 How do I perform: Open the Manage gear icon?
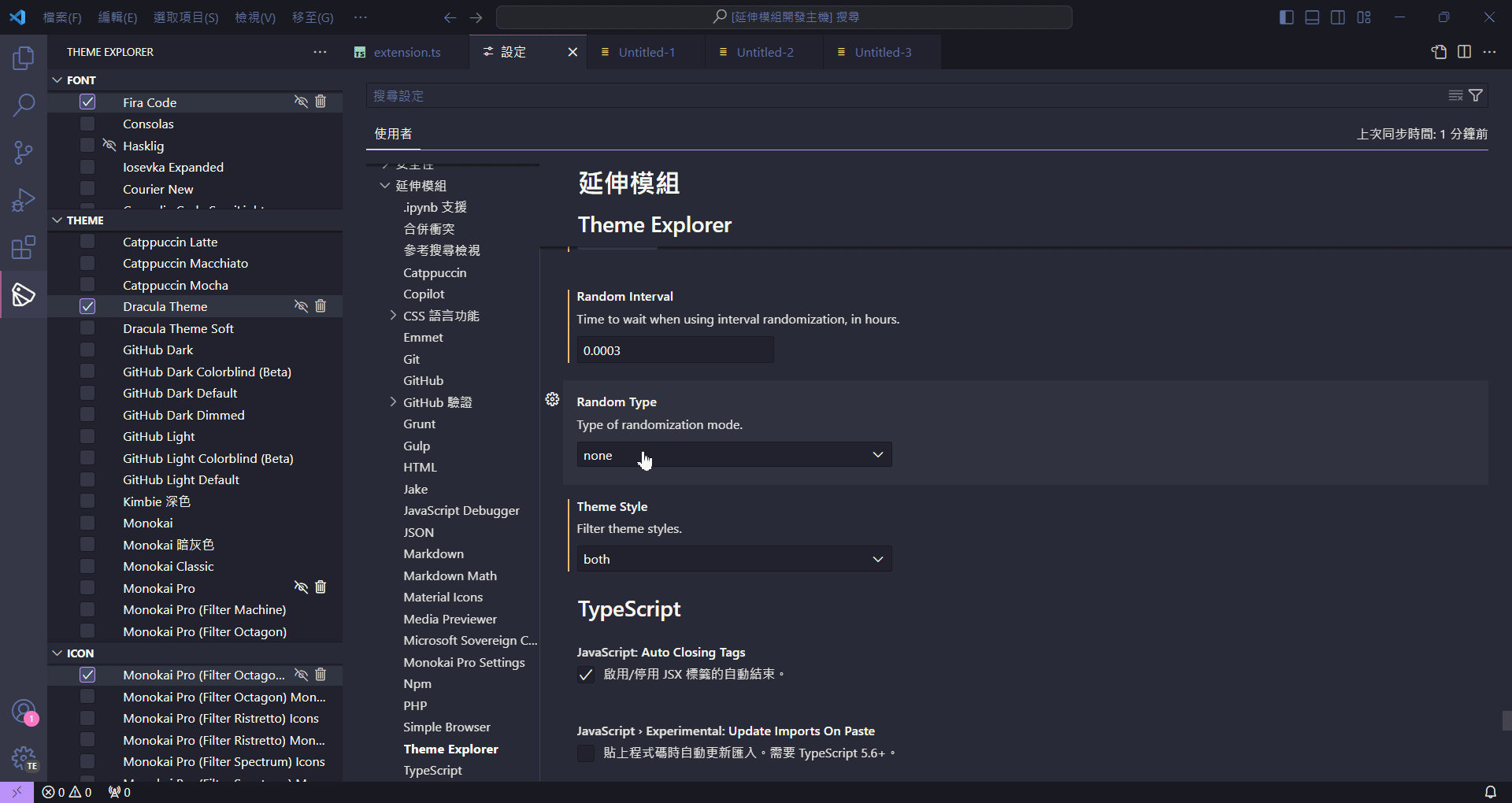(24, 759)
